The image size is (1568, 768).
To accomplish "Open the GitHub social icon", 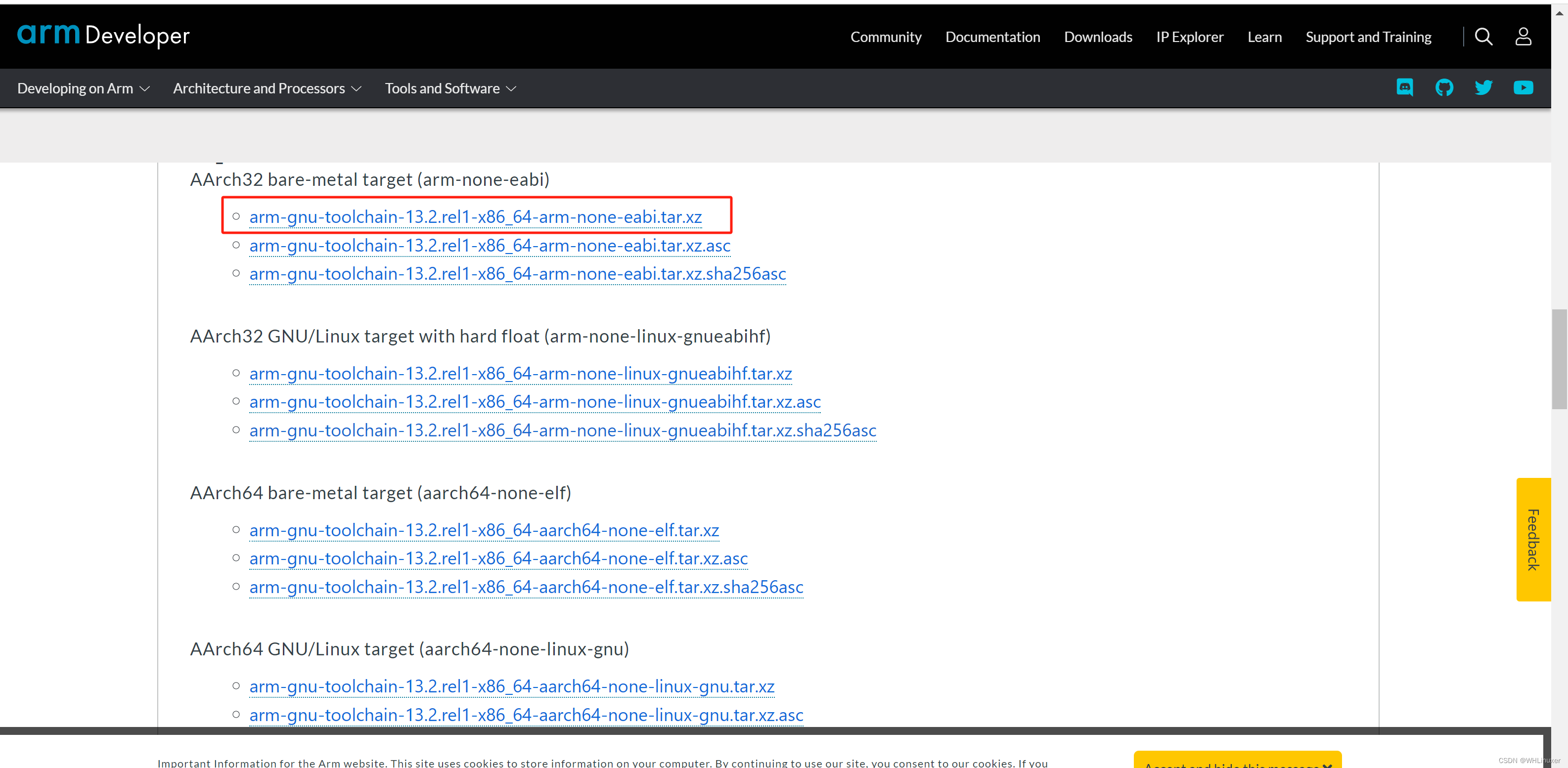I will tap(1444, 87).
